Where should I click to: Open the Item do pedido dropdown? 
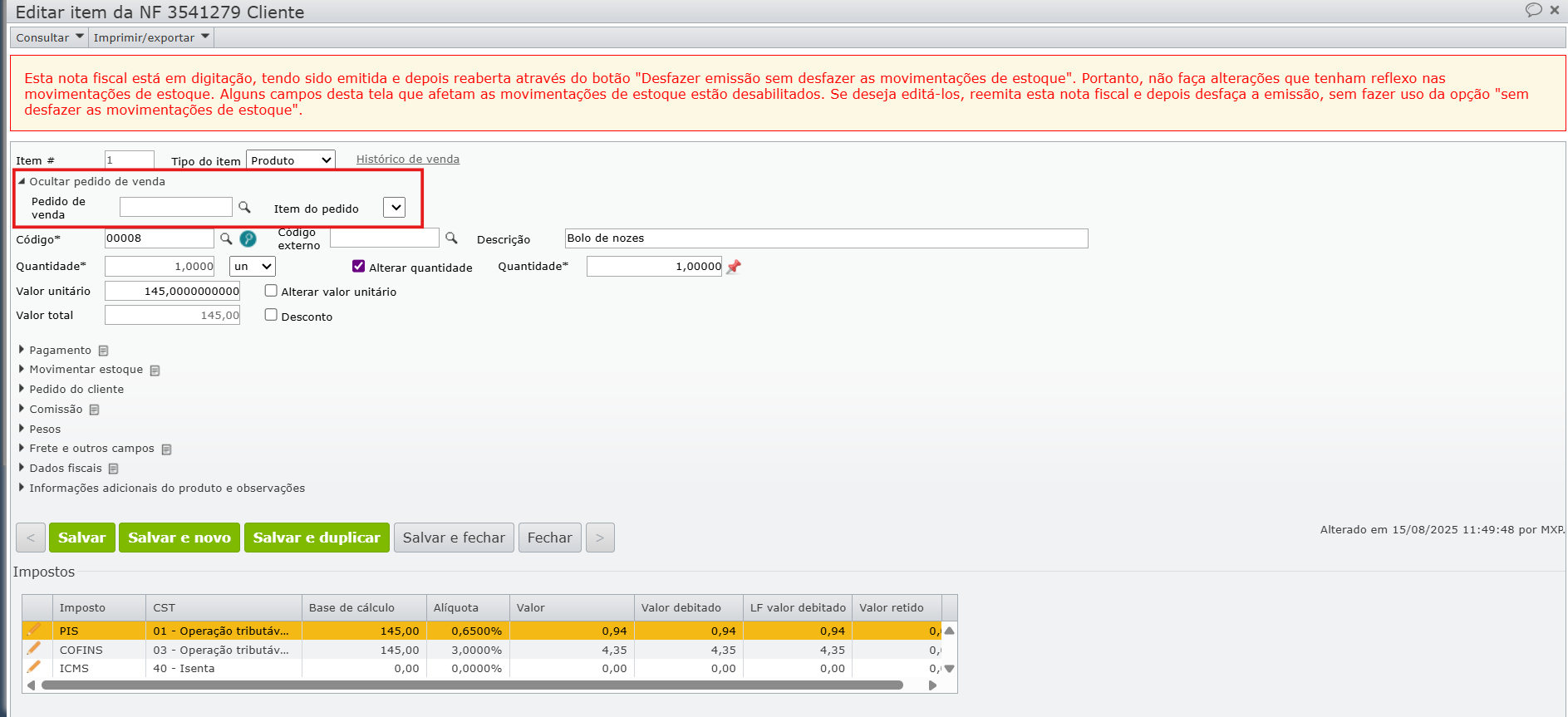[x=394, y=208]
